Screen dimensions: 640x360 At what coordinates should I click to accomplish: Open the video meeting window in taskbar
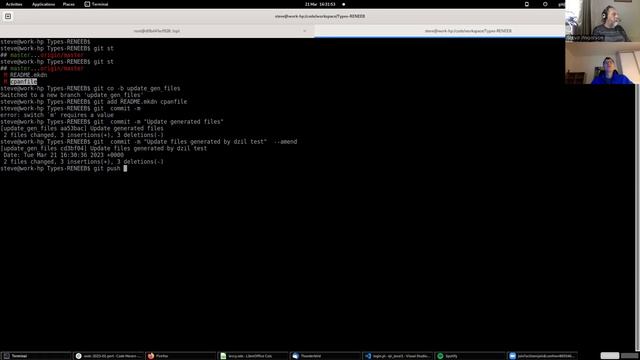(542, 356)
